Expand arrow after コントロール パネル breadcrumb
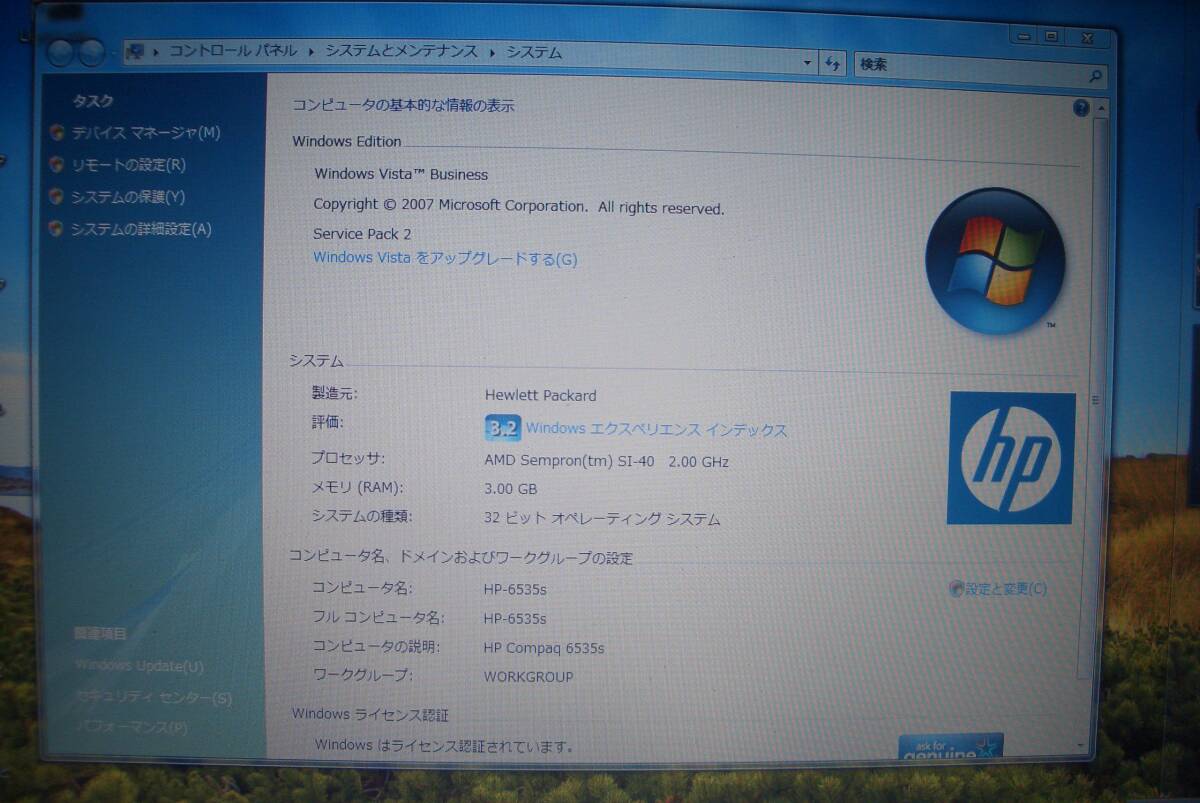1200x803 pixels. 311,51
